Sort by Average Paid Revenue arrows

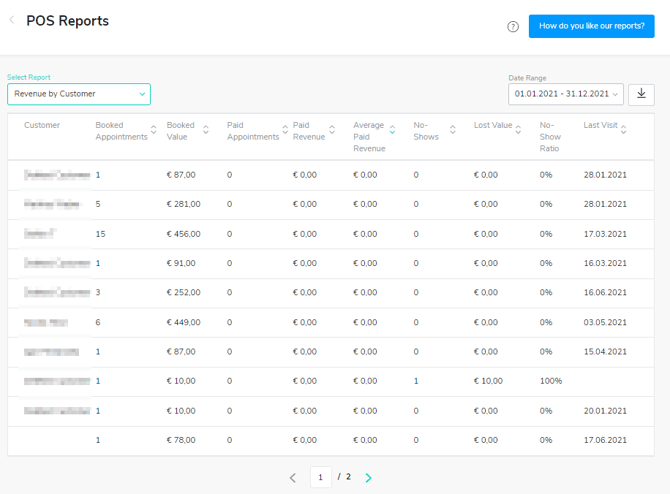(392, 130)
